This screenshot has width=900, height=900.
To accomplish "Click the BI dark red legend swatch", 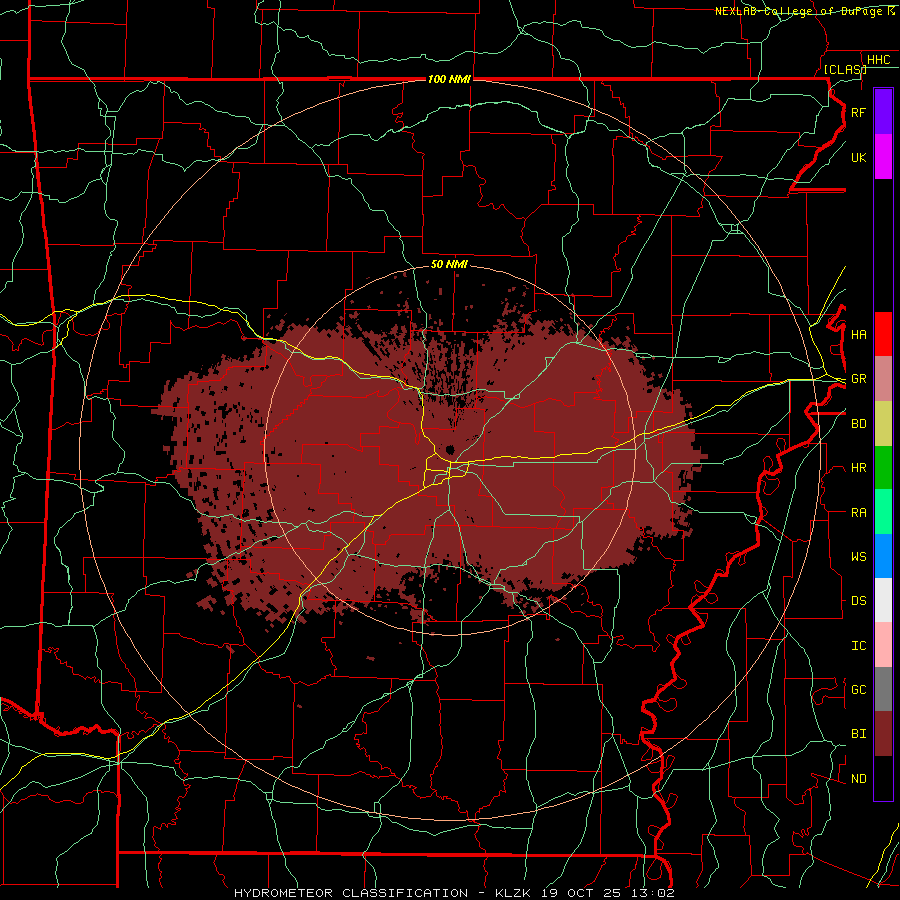I will tap(883, 734).
